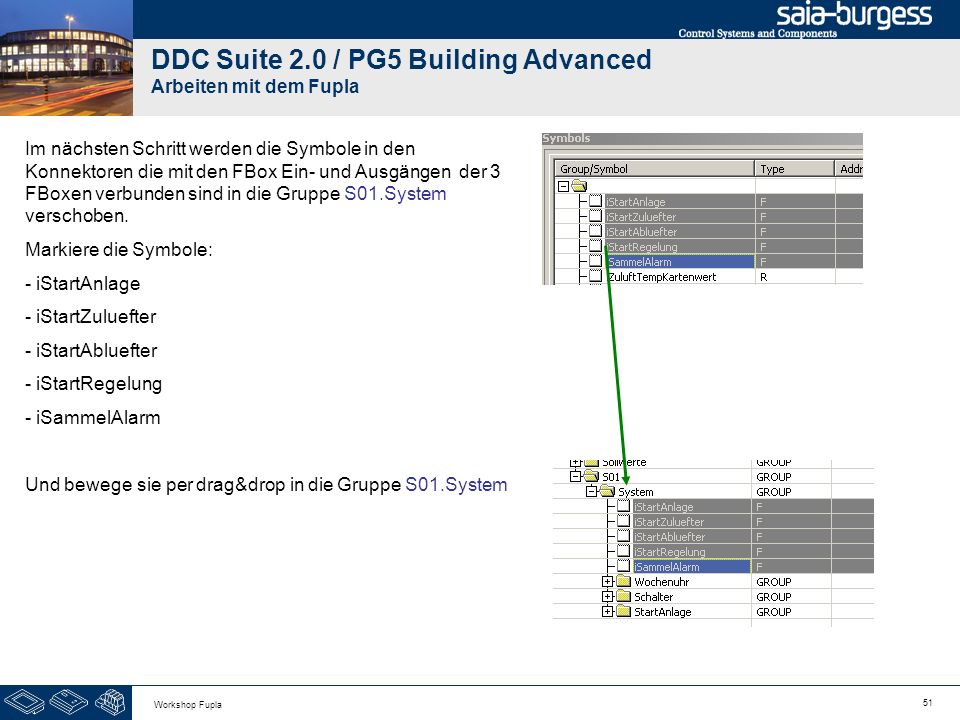Collapse the root group in Symbols panel
960x720 pixels.
pos(563,186)
